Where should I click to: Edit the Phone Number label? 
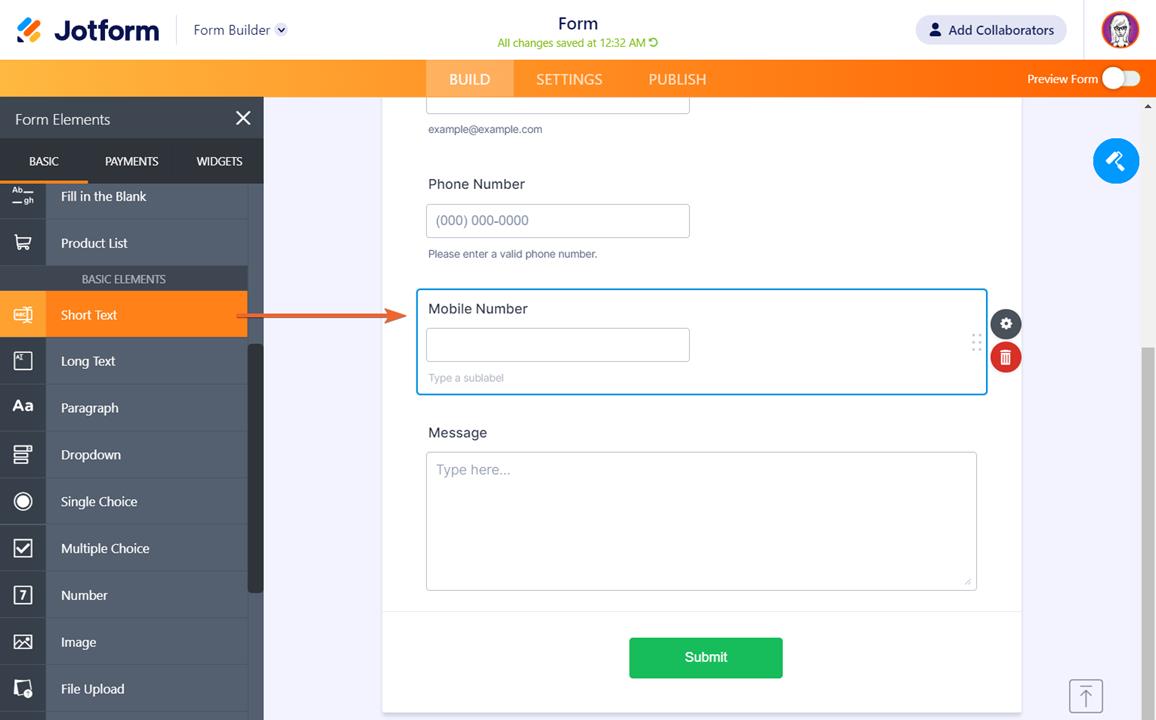point(476,184)
